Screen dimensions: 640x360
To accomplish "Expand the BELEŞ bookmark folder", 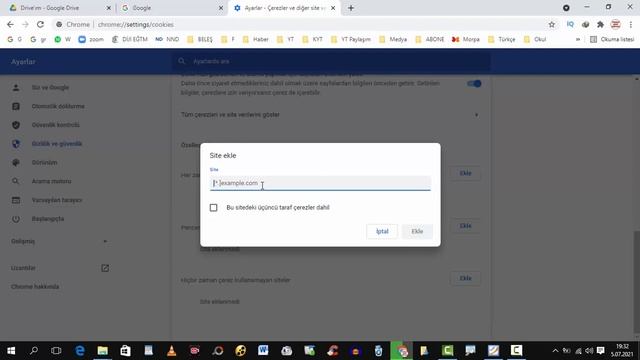I will tap(200, 39).
